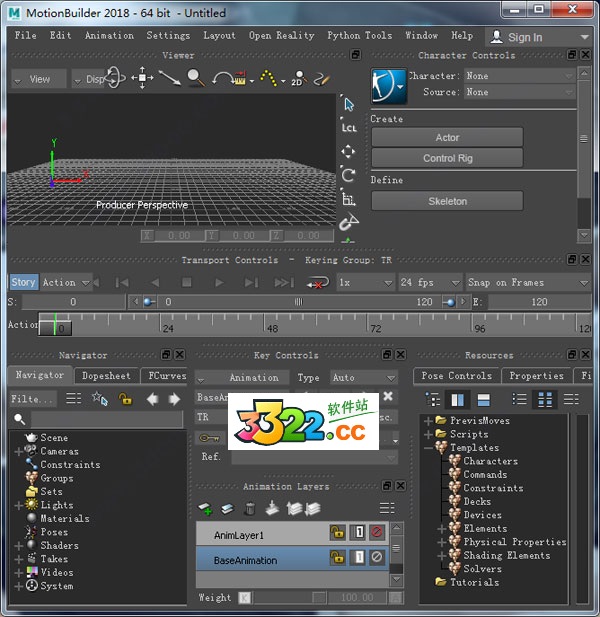
Task: Expand the Cameras node in Navigator
Action: click(x=18, y=451)
